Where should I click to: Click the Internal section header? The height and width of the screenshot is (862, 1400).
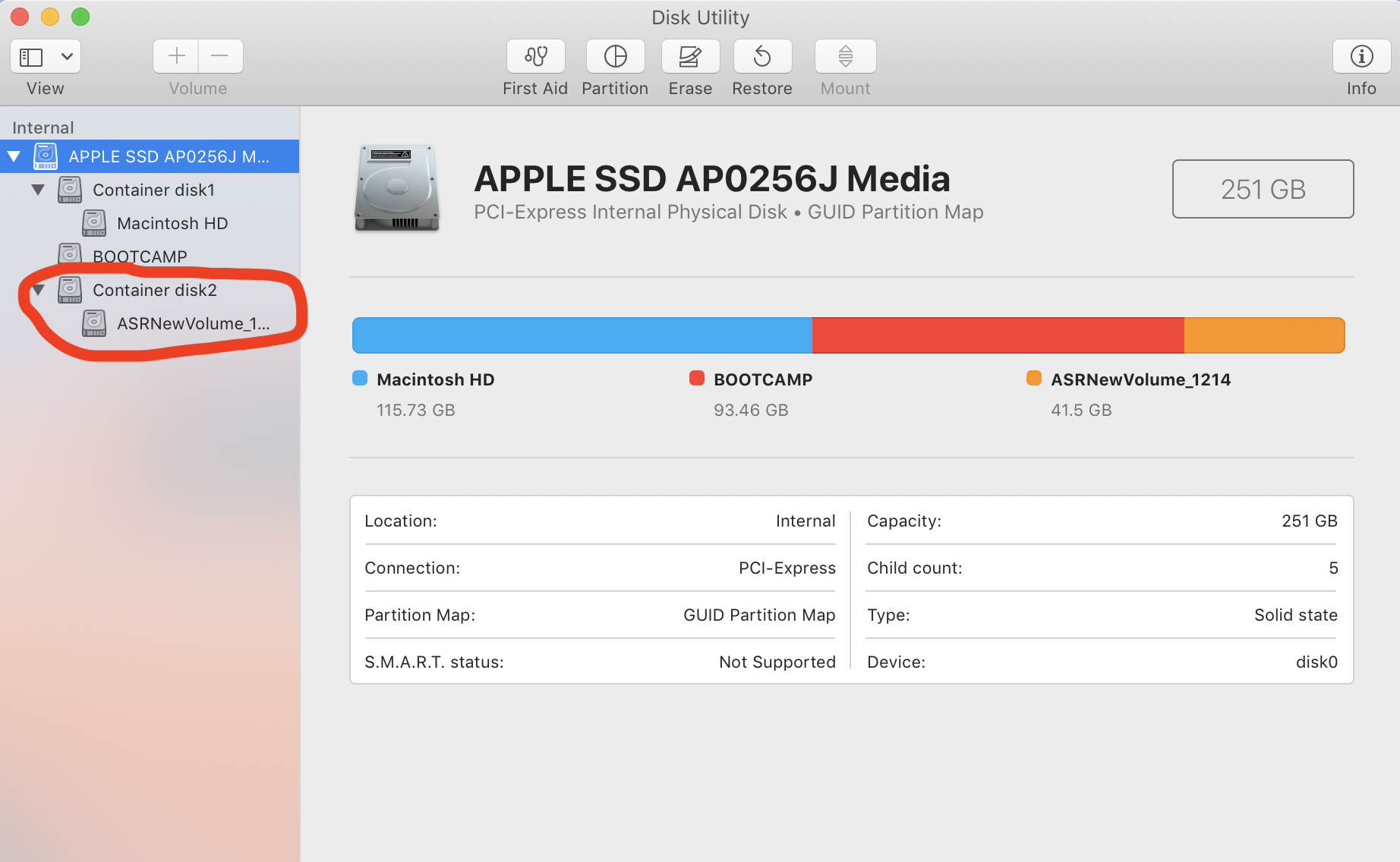pyautogui.click(x=43, y=127)
